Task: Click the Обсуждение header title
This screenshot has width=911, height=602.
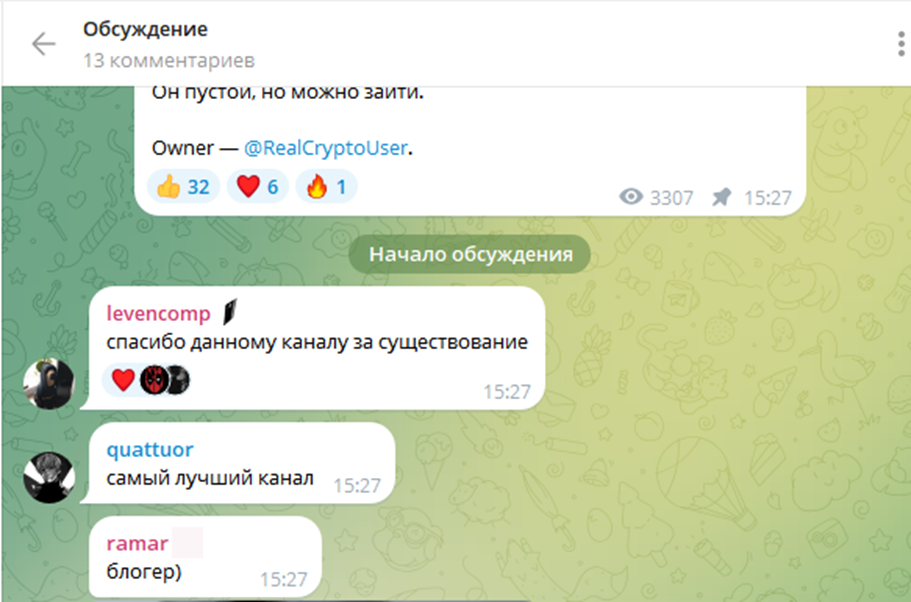Action: pos(145,29)
